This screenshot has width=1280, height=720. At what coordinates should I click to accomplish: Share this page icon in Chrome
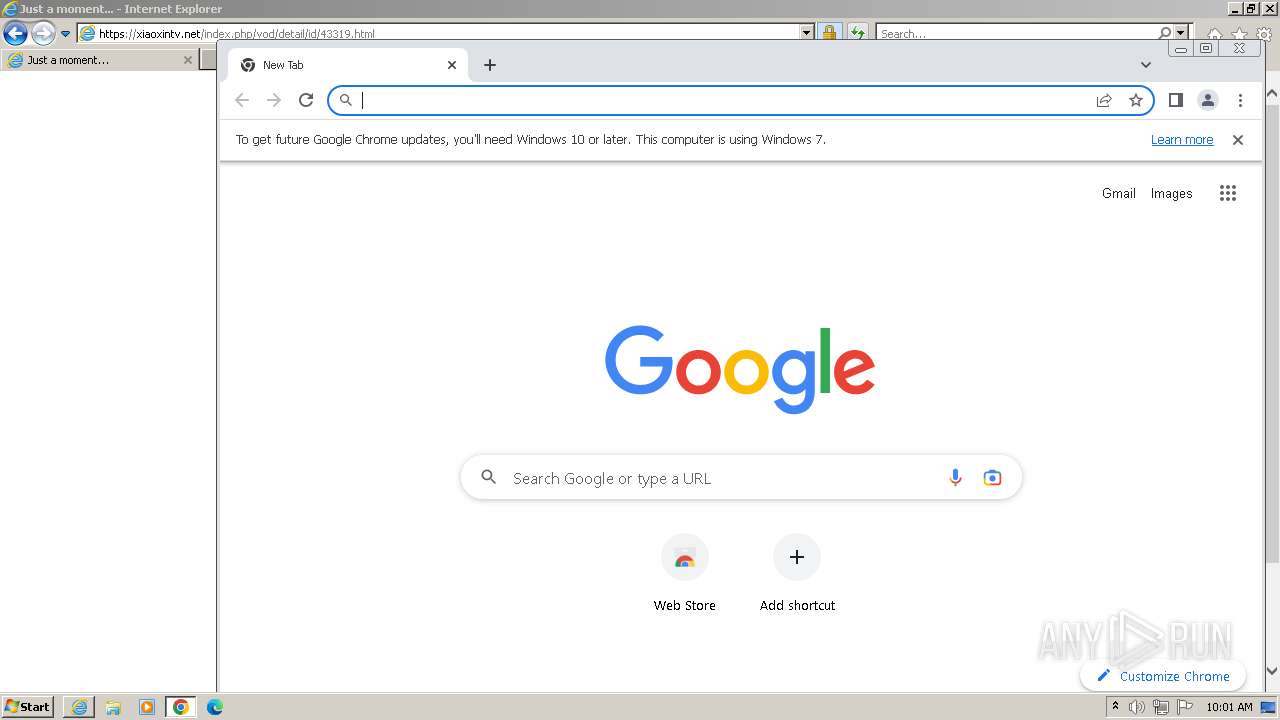(x=1104, y=100)
